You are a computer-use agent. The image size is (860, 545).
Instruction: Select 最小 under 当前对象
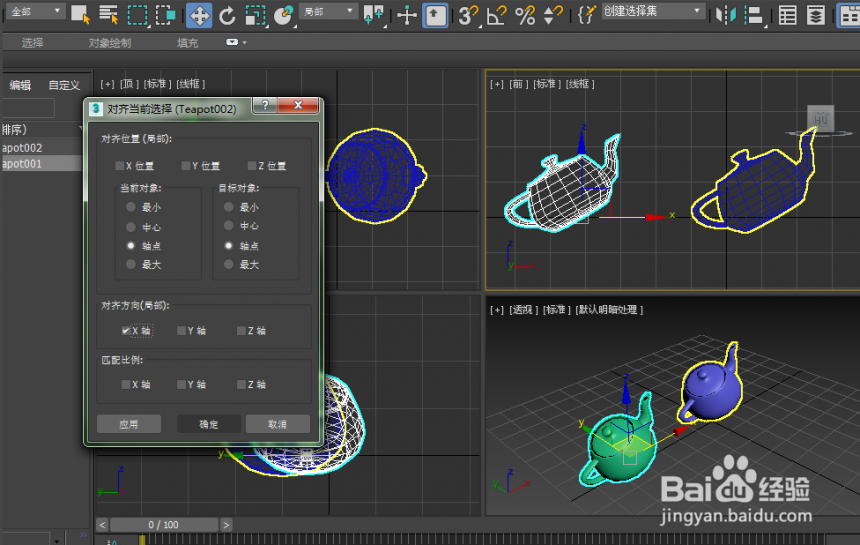point(131,207)
